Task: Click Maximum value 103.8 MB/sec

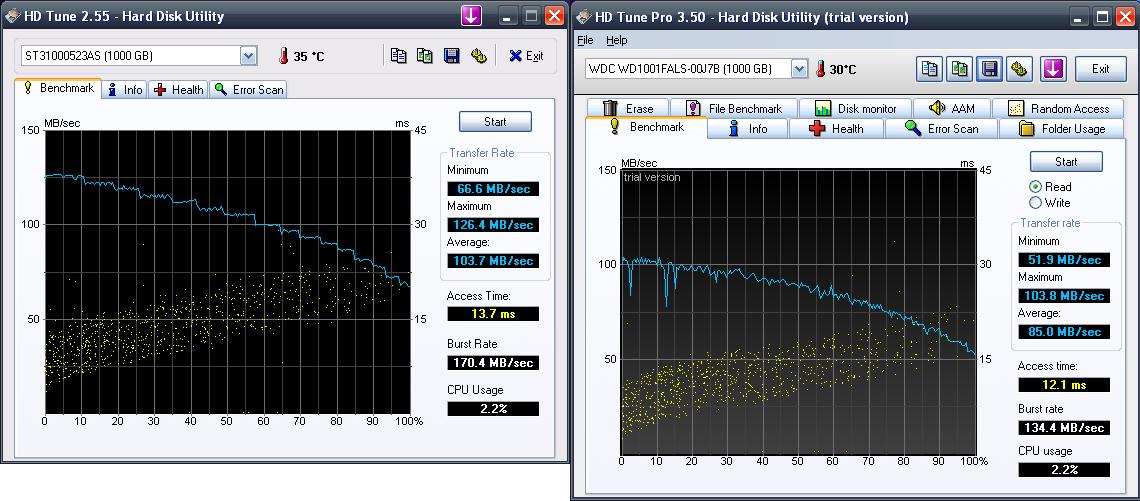Action: click(1064, 296)
